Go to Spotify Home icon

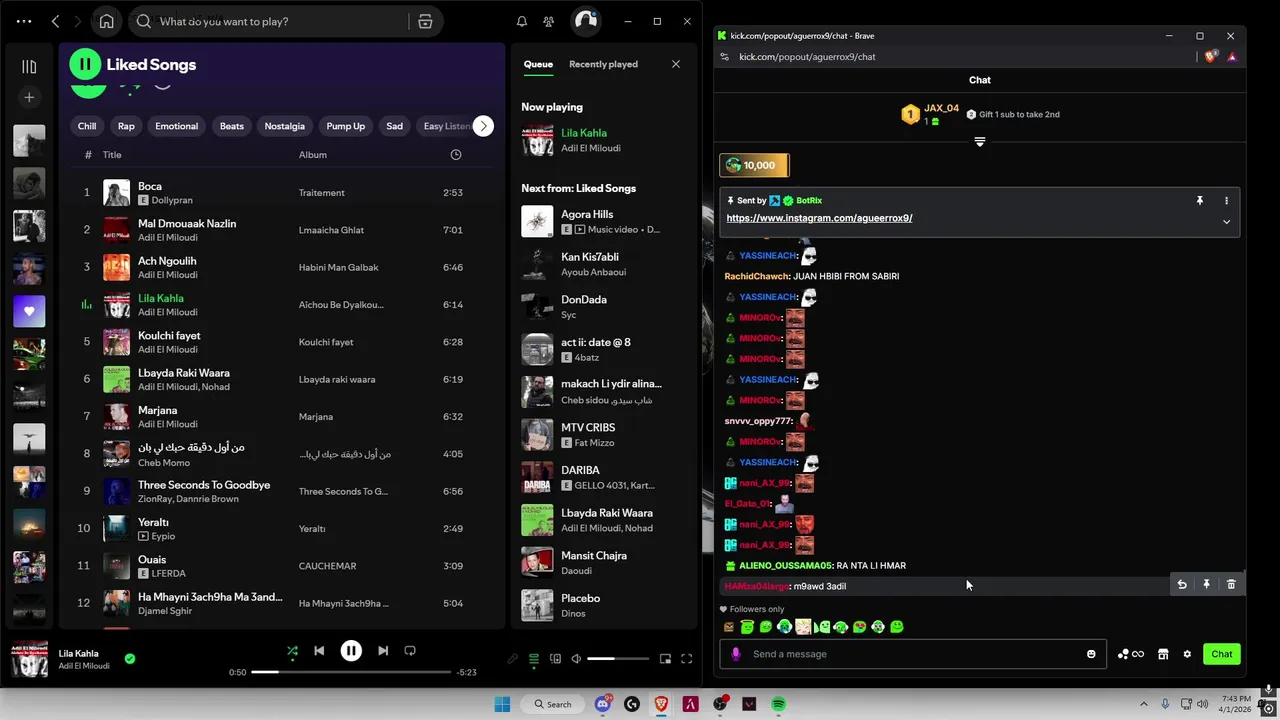[107, 21]
